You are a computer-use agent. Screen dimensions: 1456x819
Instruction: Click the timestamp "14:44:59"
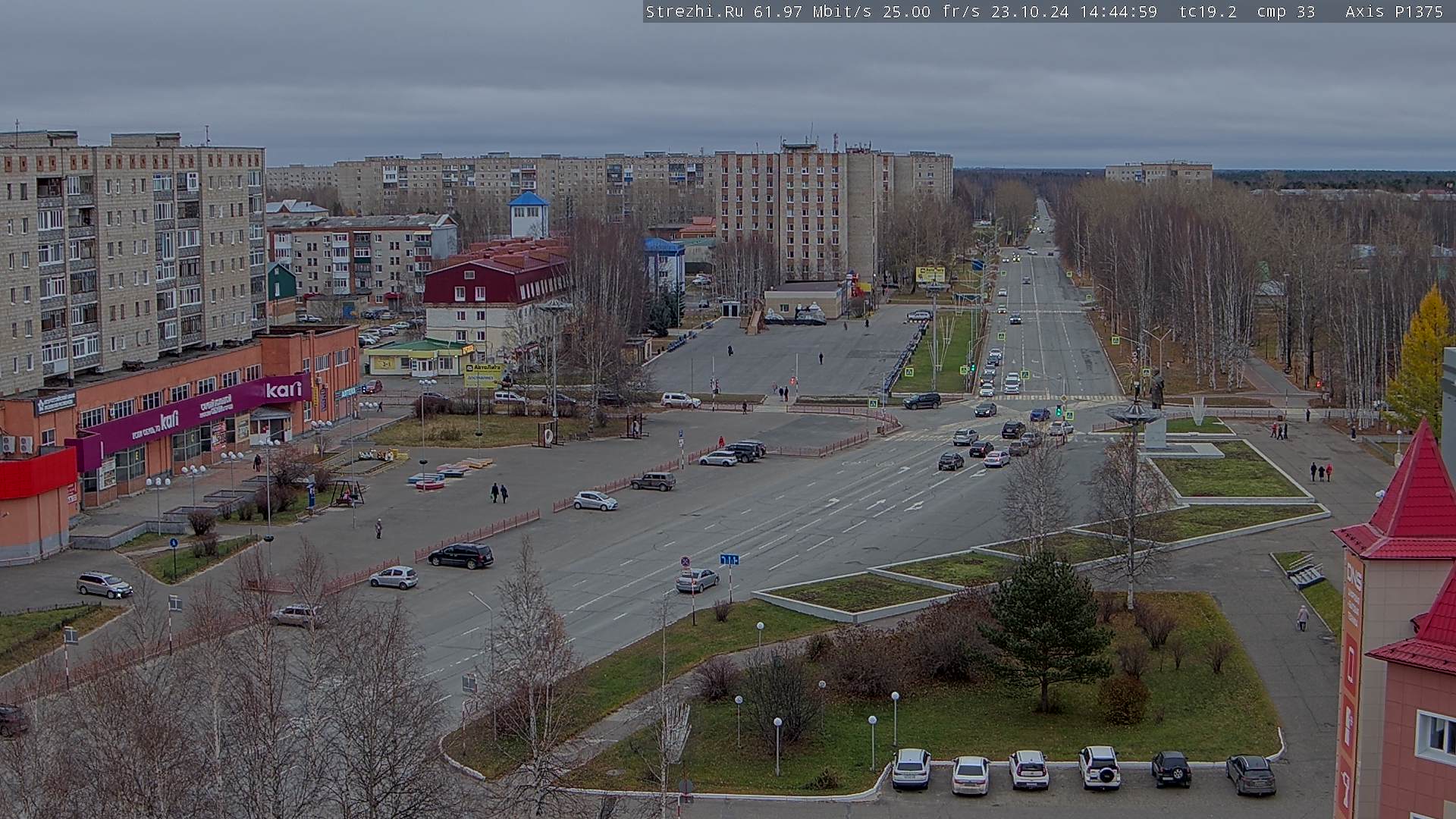pyautogui.click(x=1119, y=11)
